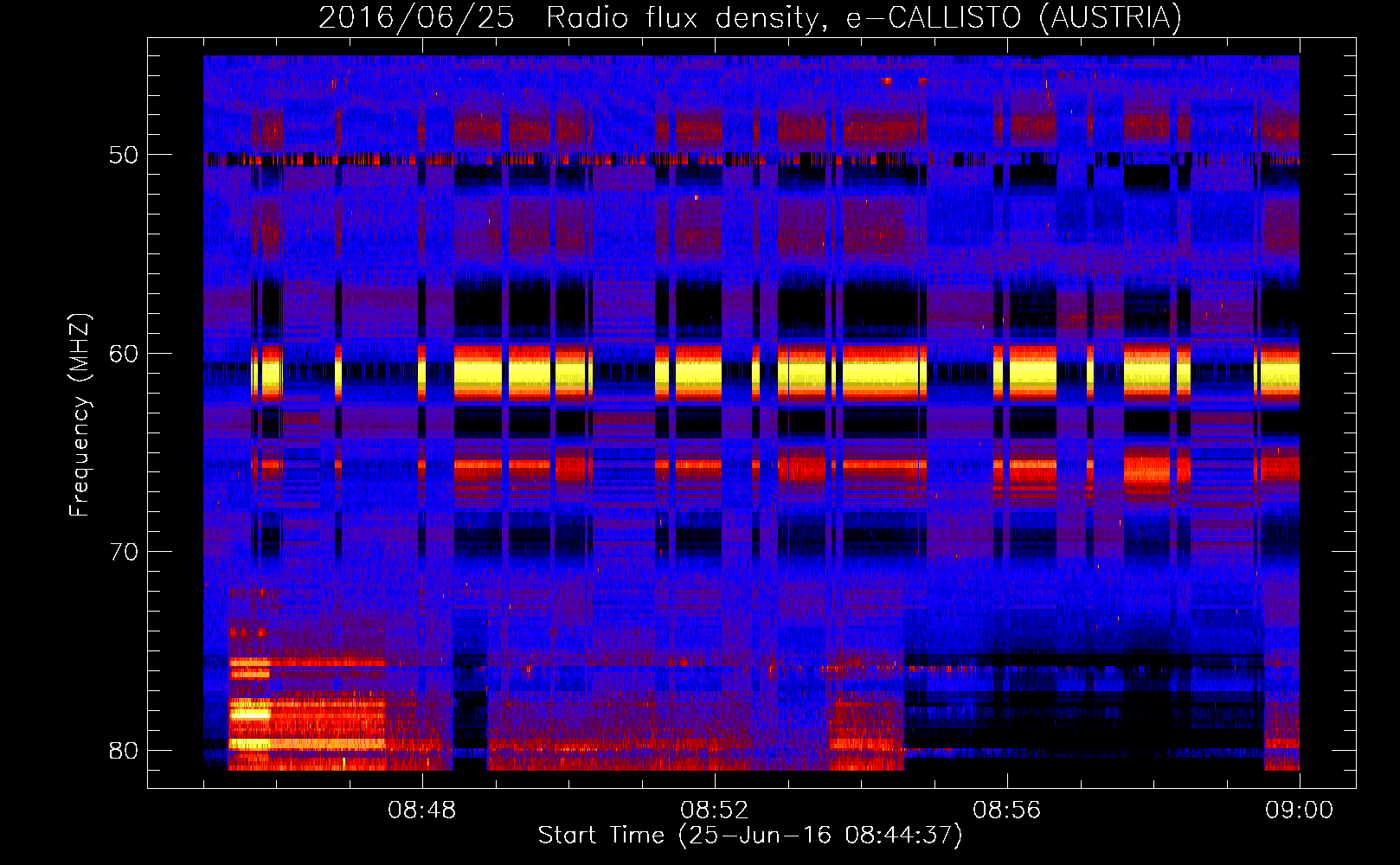Click the Frequency (MHZ) axis title
This screenshot has height=865, width=1400.
point(80,414)
